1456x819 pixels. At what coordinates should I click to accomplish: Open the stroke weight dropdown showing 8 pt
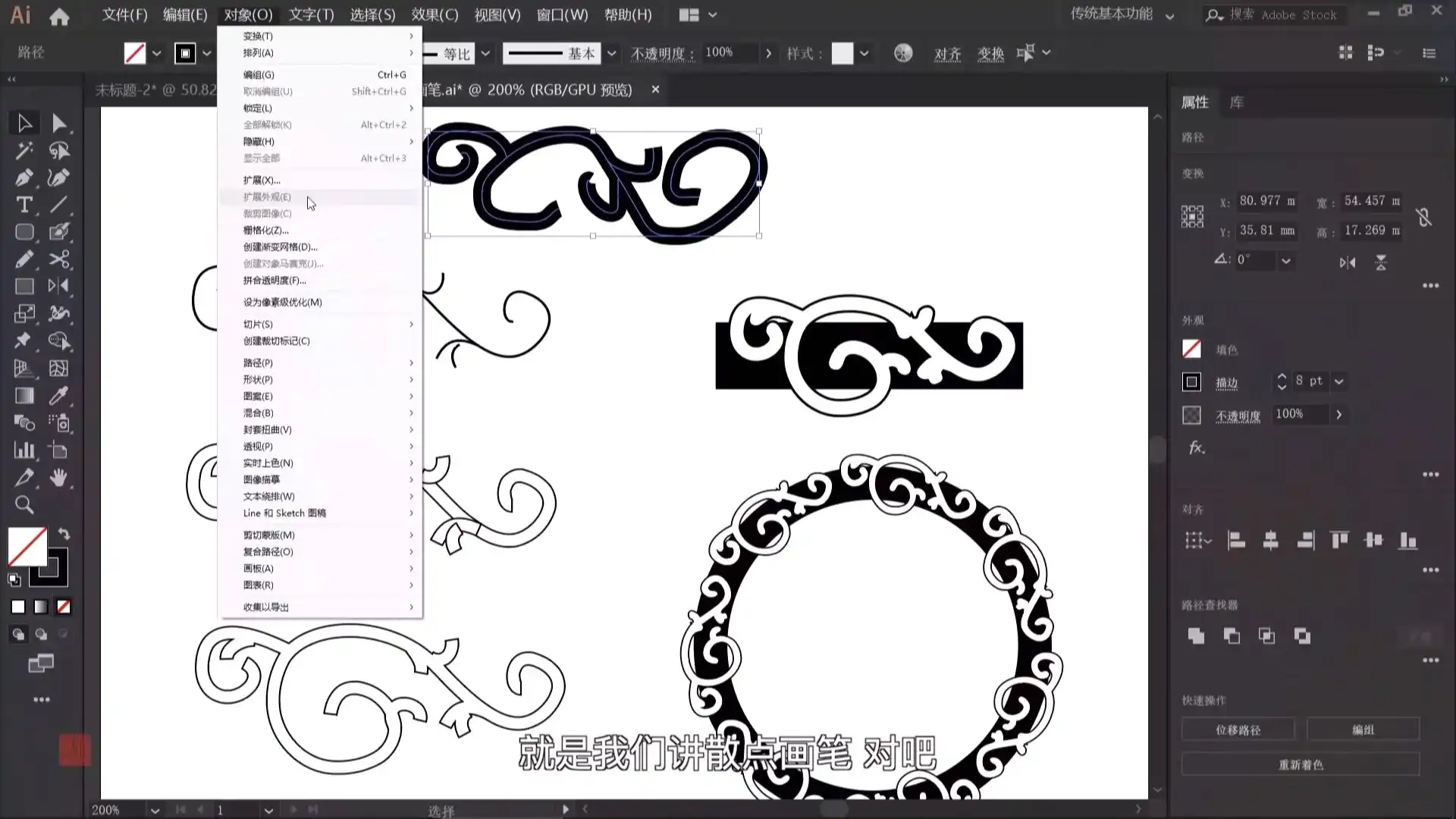tap(1339, 381)
